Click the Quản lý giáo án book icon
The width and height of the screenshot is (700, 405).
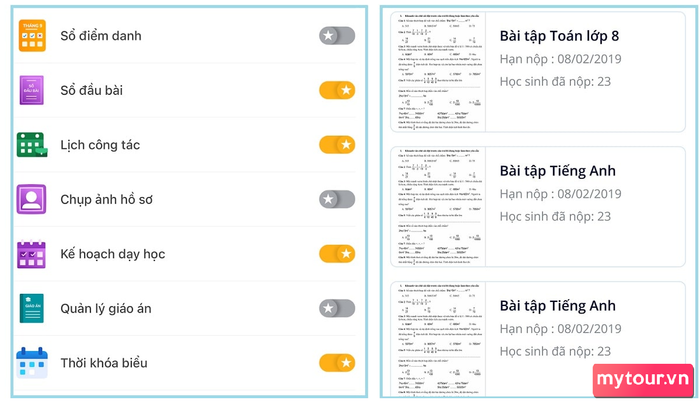pos(32,308)
